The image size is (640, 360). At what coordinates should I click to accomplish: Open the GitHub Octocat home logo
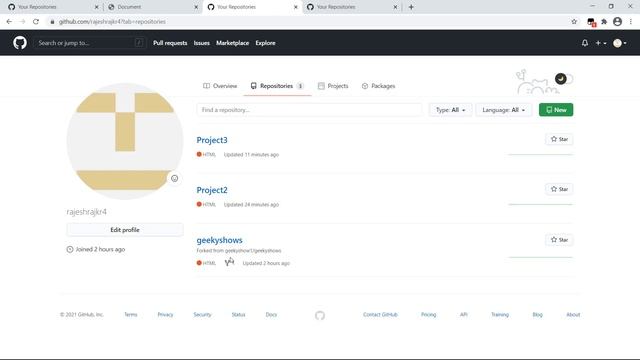(20, 42)
